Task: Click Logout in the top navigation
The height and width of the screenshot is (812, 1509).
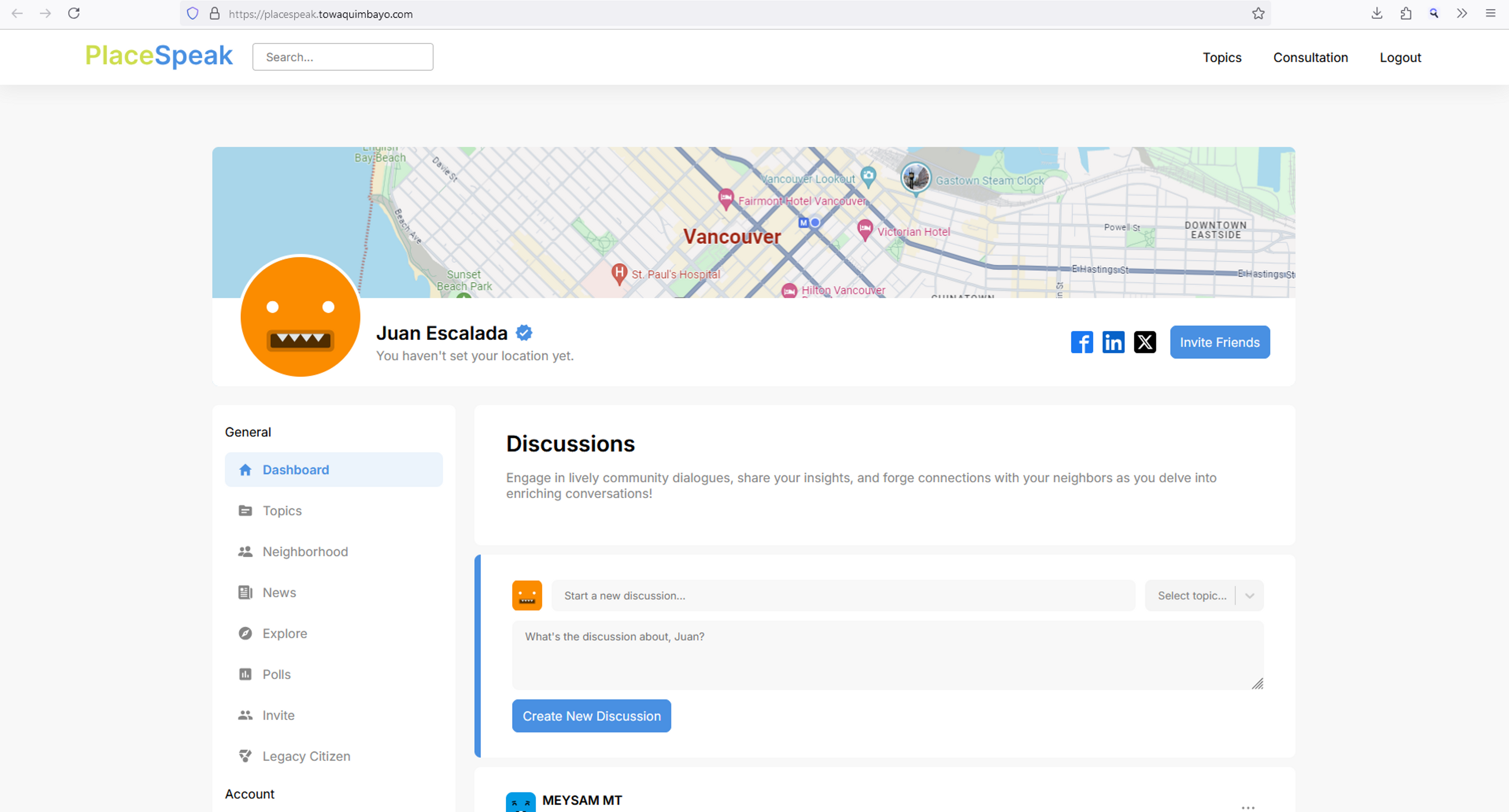Action: (1400, 57)
